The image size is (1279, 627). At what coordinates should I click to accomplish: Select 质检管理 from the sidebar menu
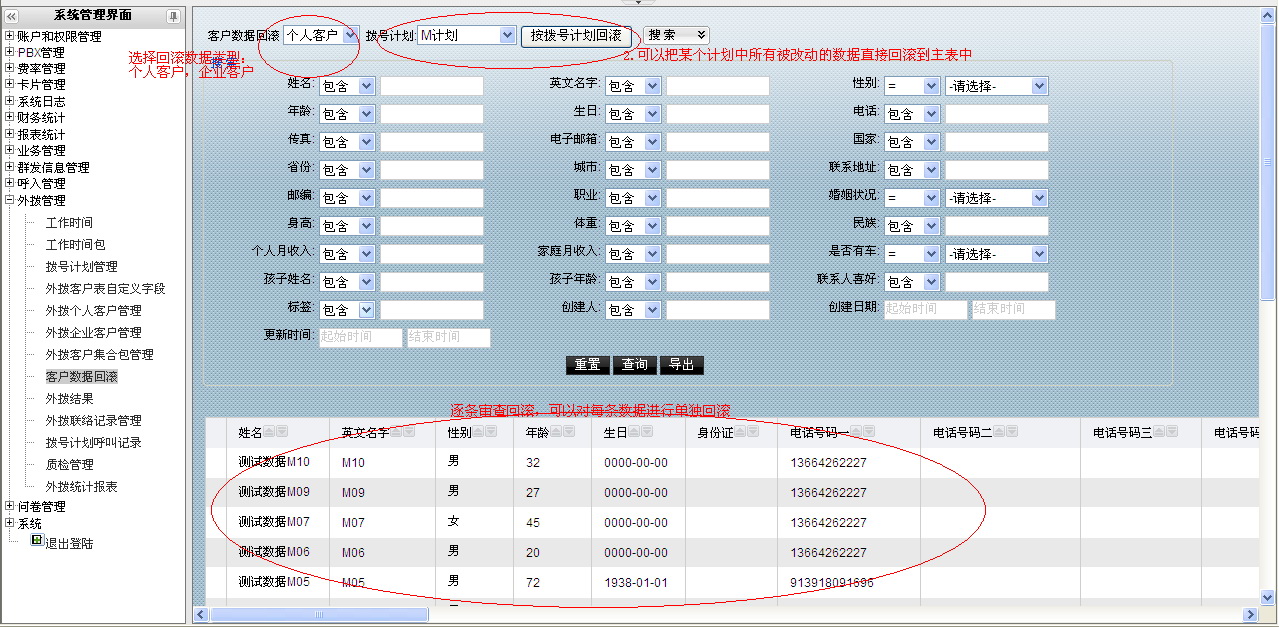(x=69, y=465)
